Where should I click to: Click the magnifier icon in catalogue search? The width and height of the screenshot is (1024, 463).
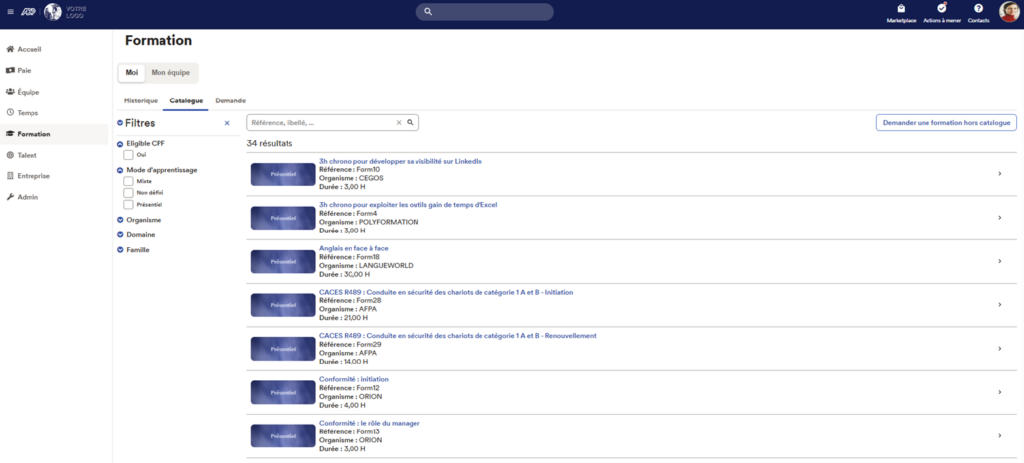click(410, 122)
